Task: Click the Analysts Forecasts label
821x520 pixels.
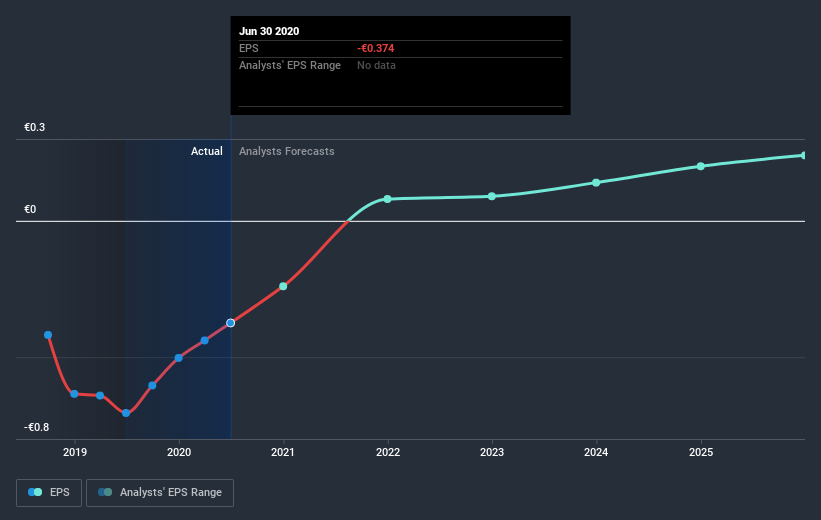Action: tap(287, 151)
